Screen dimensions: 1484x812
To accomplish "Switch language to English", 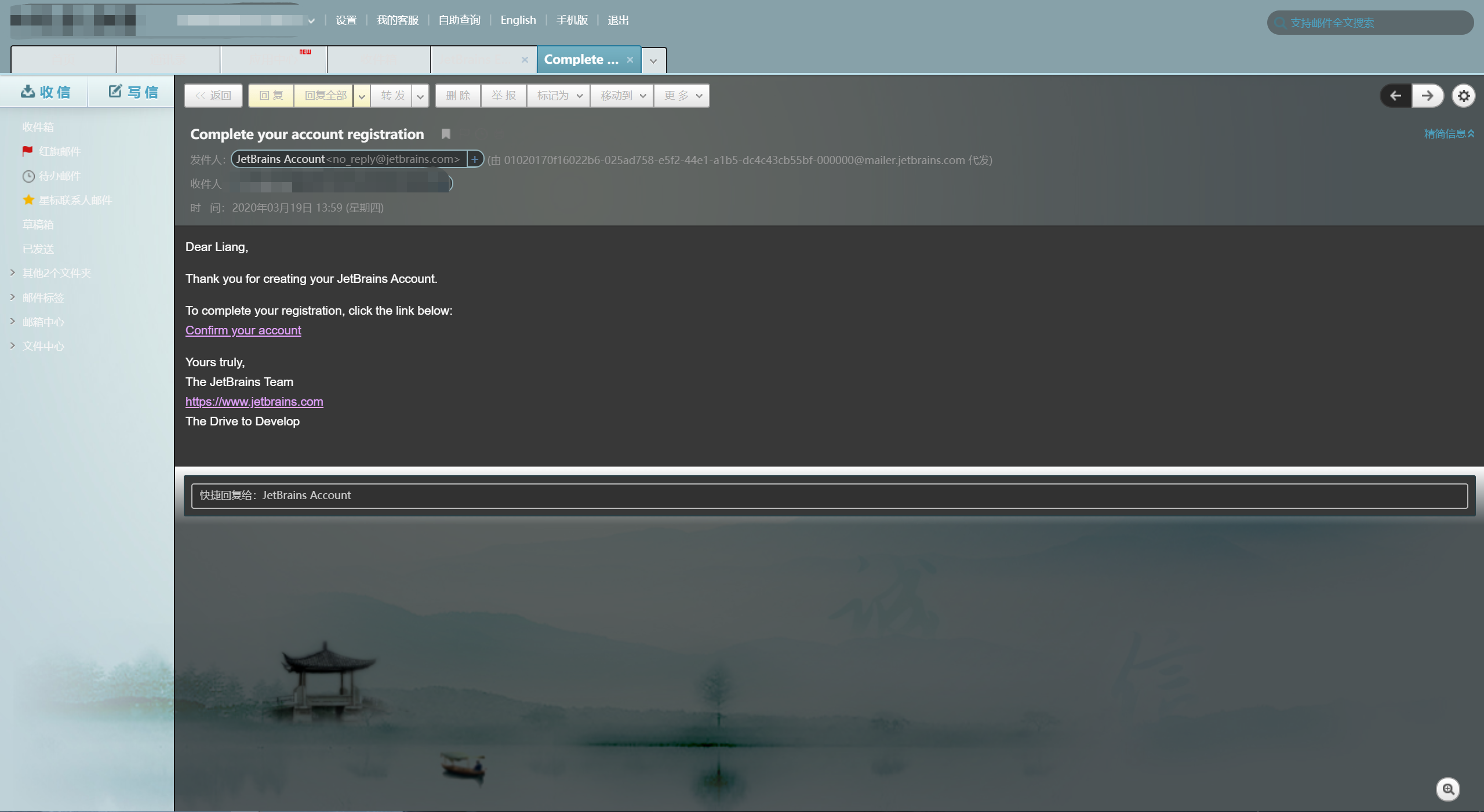I will pos(518,20).
